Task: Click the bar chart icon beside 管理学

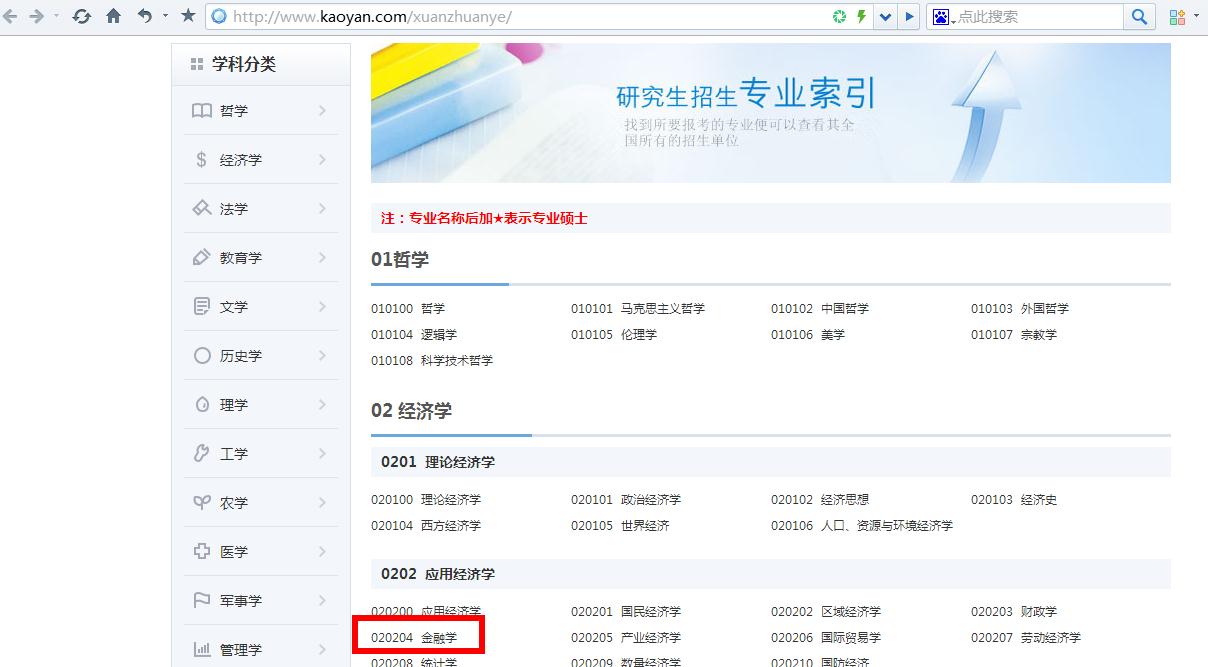Action: click(202, 648)
